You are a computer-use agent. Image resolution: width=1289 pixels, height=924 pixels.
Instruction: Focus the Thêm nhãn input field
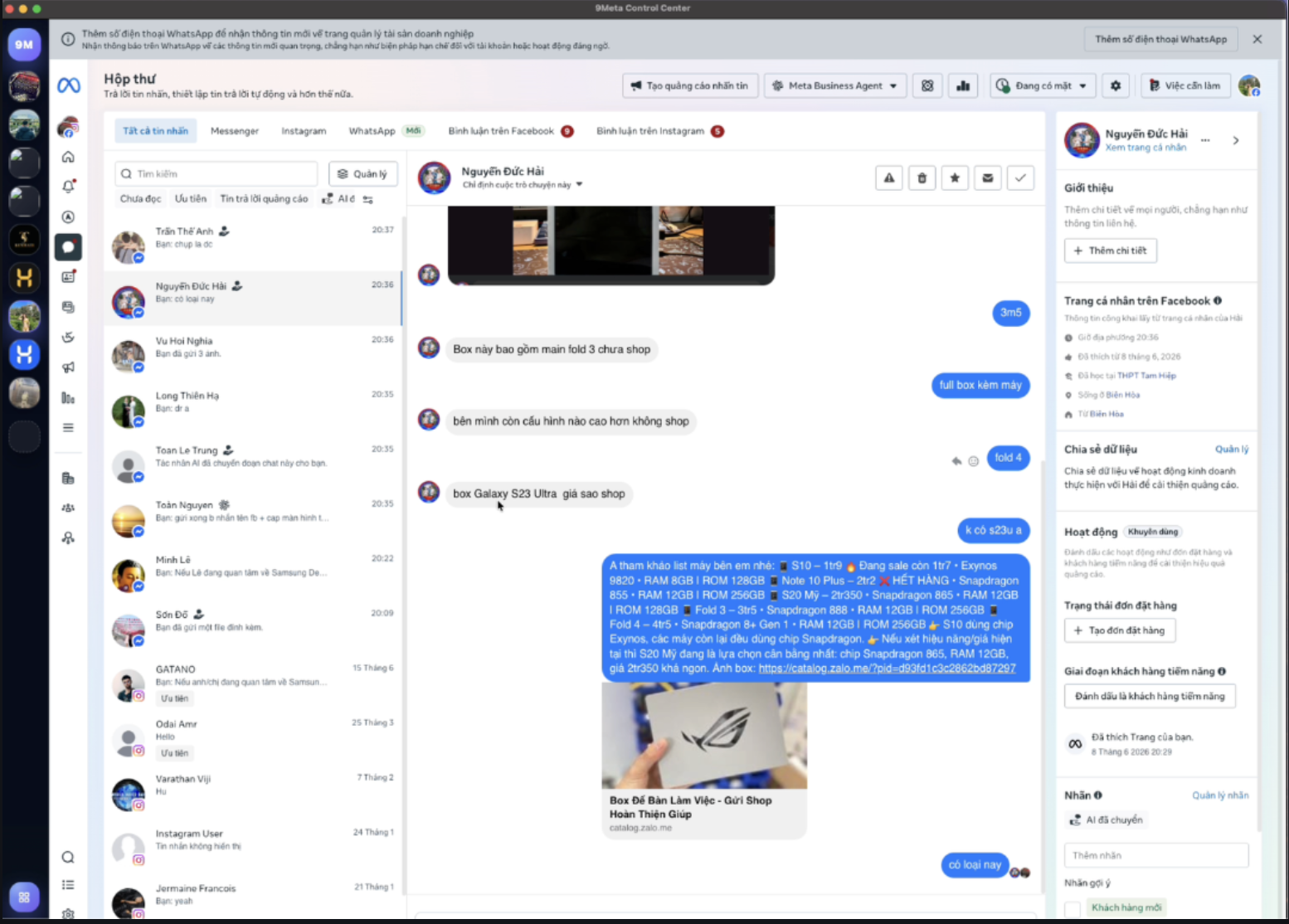[1156, 855]
